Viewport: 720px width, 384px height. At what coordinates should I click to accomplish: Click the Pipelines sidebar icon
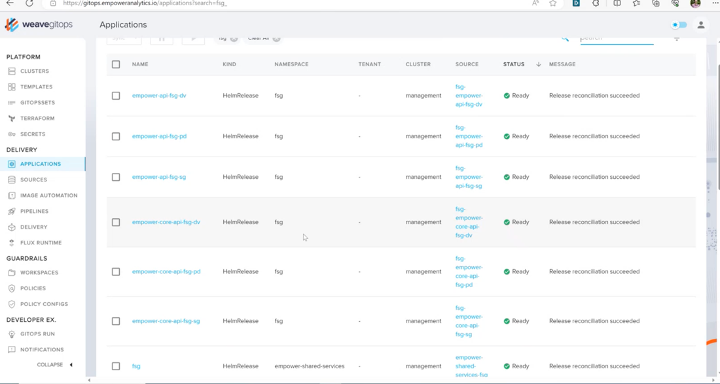pos(12,211)
